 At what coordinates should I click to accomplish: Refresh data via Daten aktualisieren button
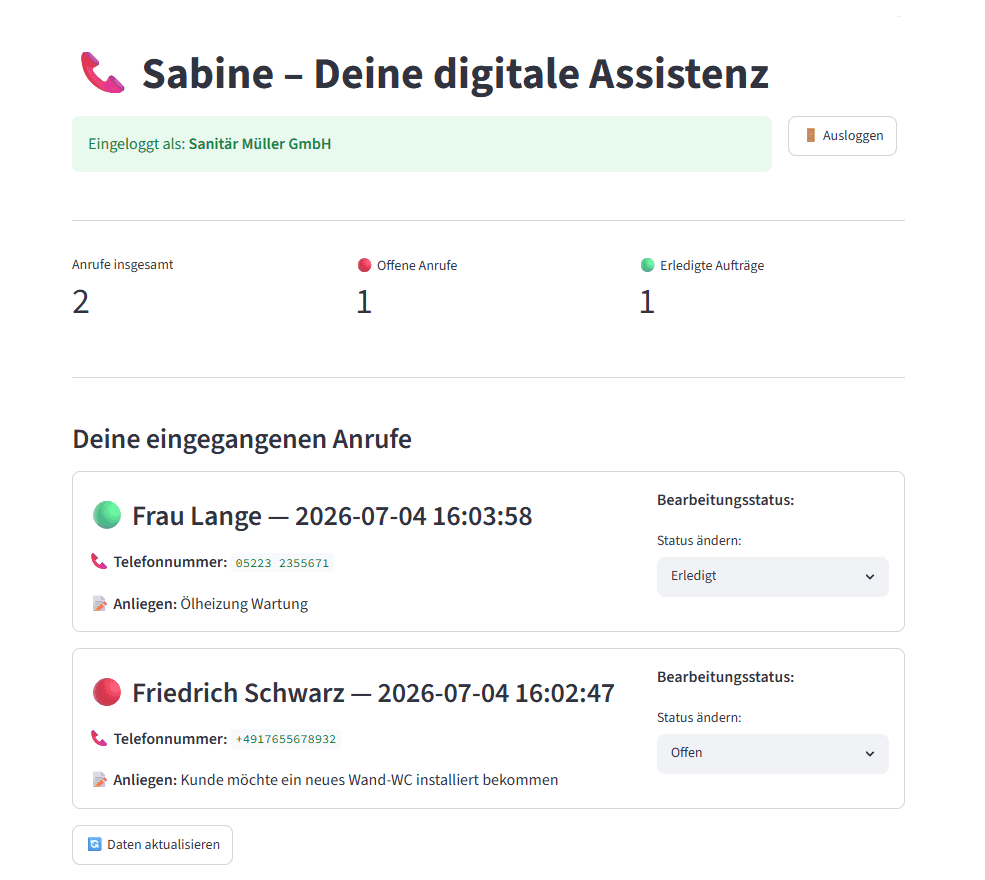pos(153,845)
